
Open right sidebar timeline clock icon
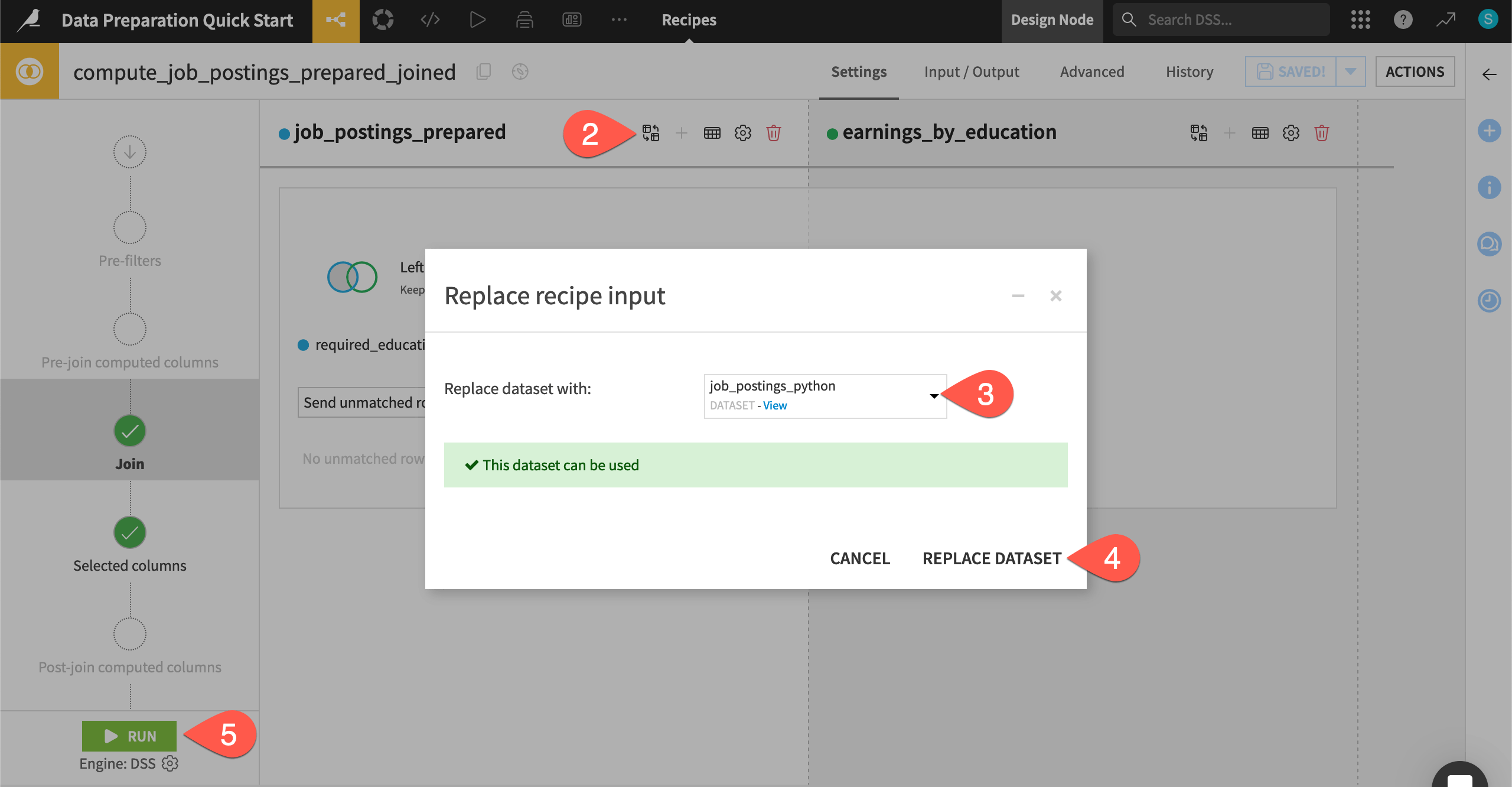click(1489, 301)
